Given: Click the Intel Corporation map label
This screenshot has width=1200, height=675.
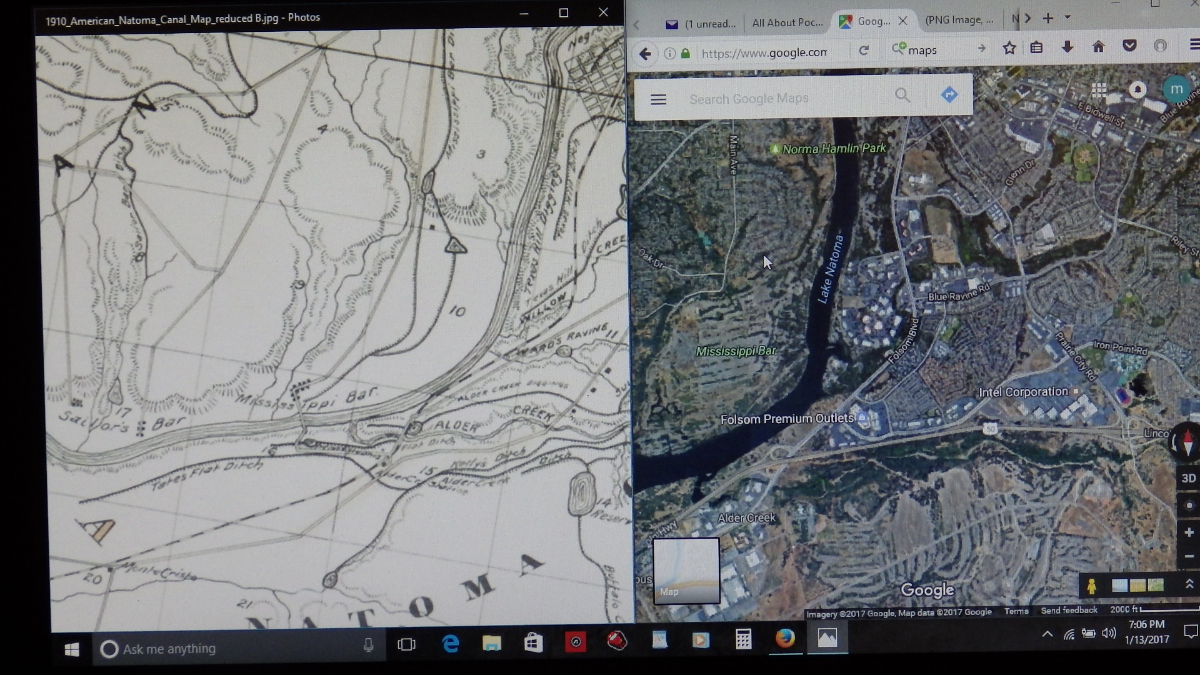Looking at the screenshot, I should coord(1023,392).
